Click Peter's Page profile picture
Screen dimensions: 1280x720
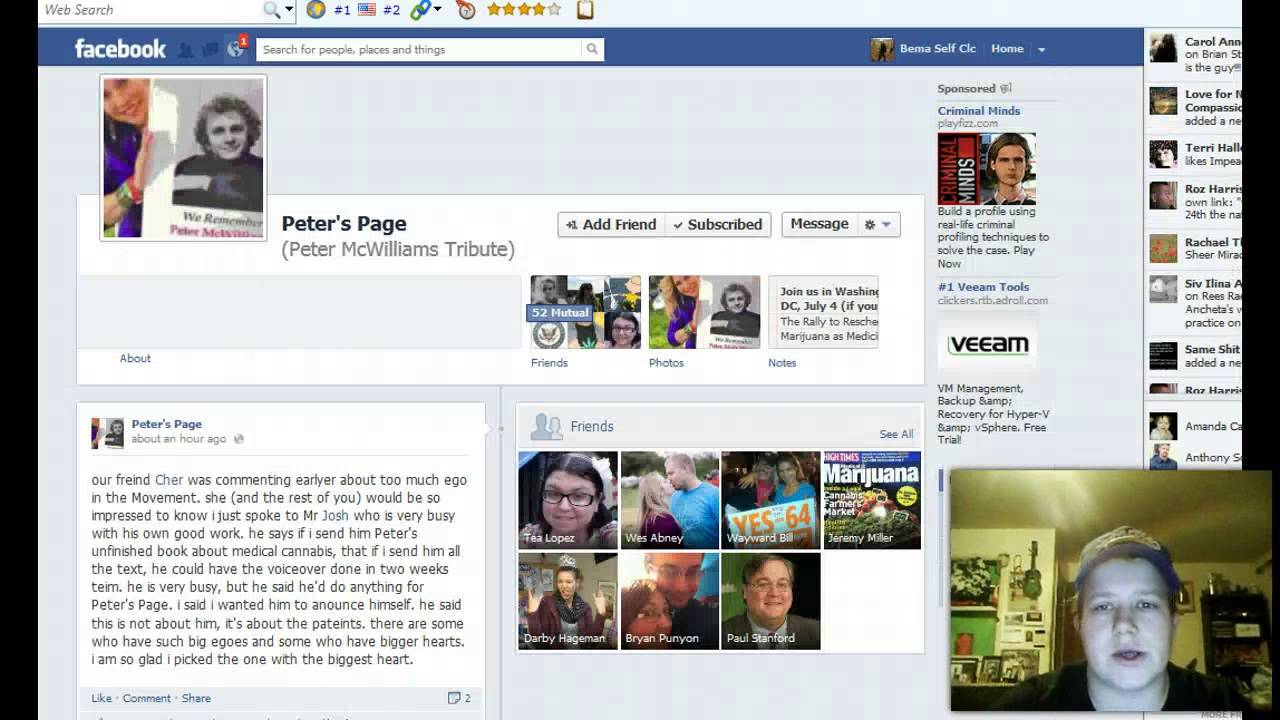tap(183, 158)
